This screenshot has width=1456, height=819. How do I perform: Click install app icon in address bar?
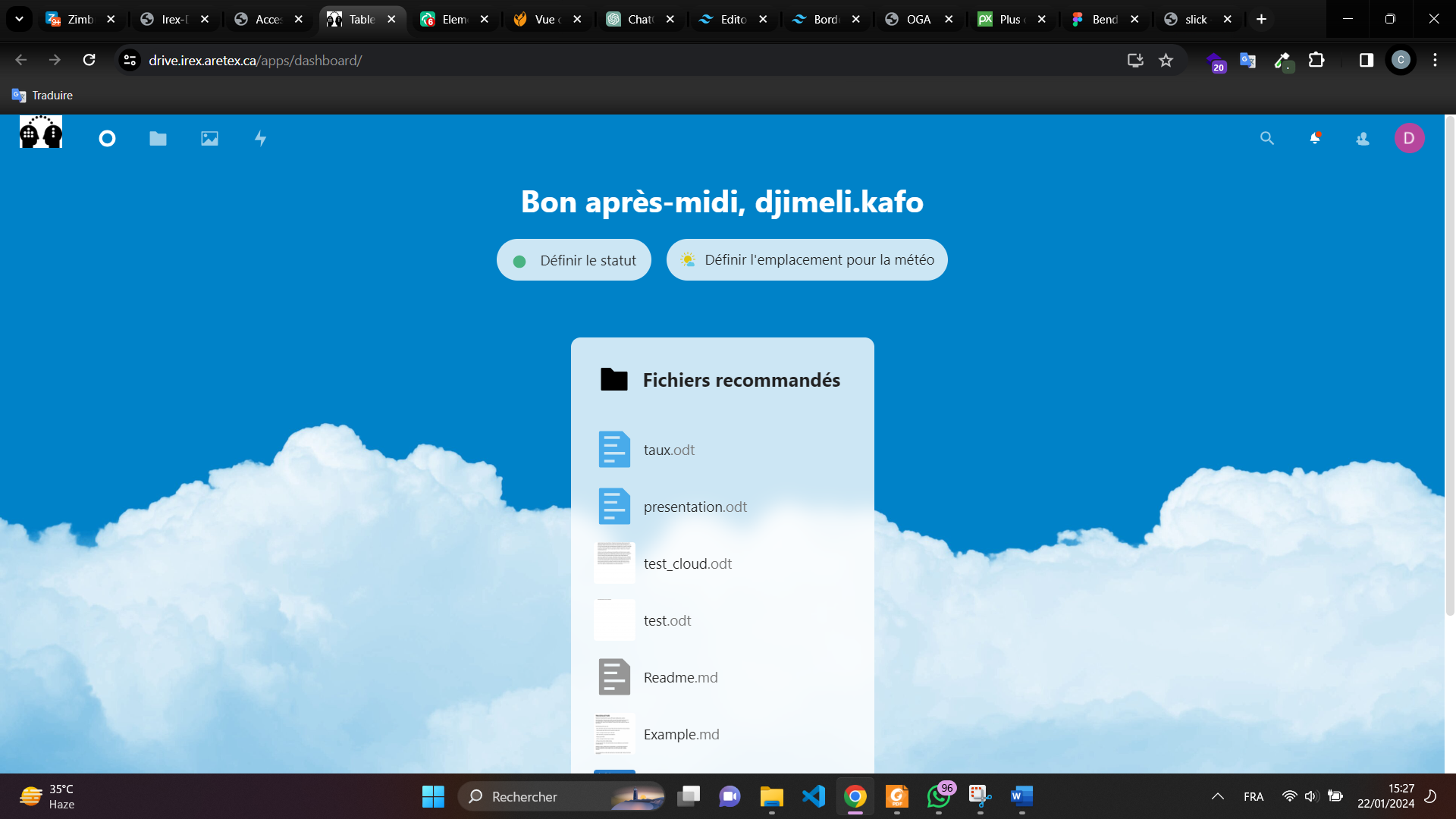click(x=1135, y=60)
